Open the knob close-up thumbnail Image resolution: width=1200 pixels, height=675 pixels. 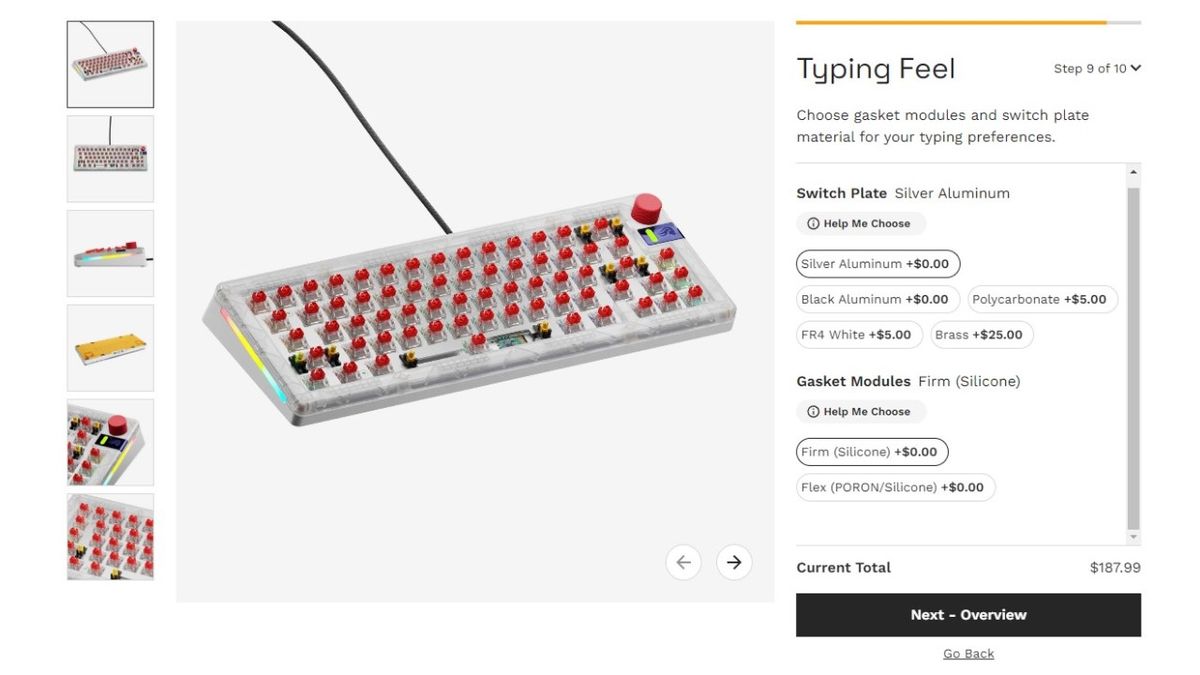110,442
